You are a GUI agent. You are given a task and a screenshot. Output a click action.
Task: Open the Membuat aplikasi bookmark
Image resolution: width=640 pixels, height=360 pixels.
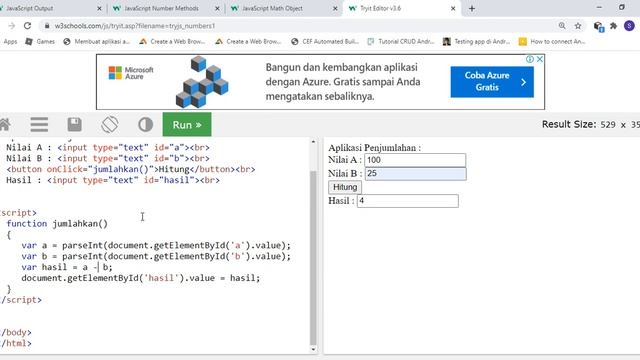pyautogui.click(x=96, y=41)
